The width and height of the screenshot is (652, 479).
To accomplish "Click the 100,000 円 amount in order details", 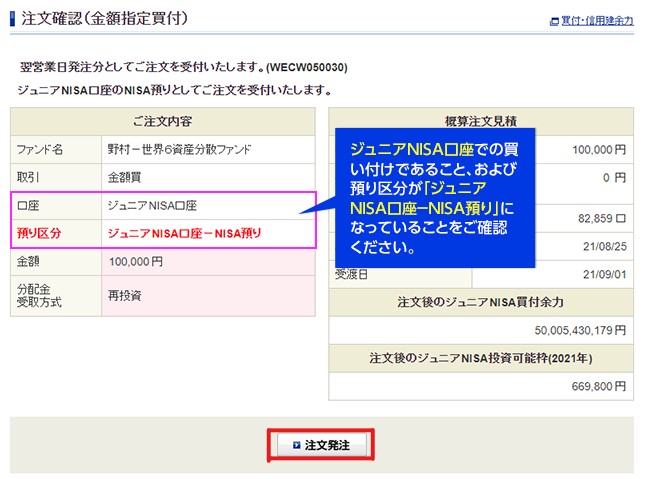I will (x=136, y=262).
